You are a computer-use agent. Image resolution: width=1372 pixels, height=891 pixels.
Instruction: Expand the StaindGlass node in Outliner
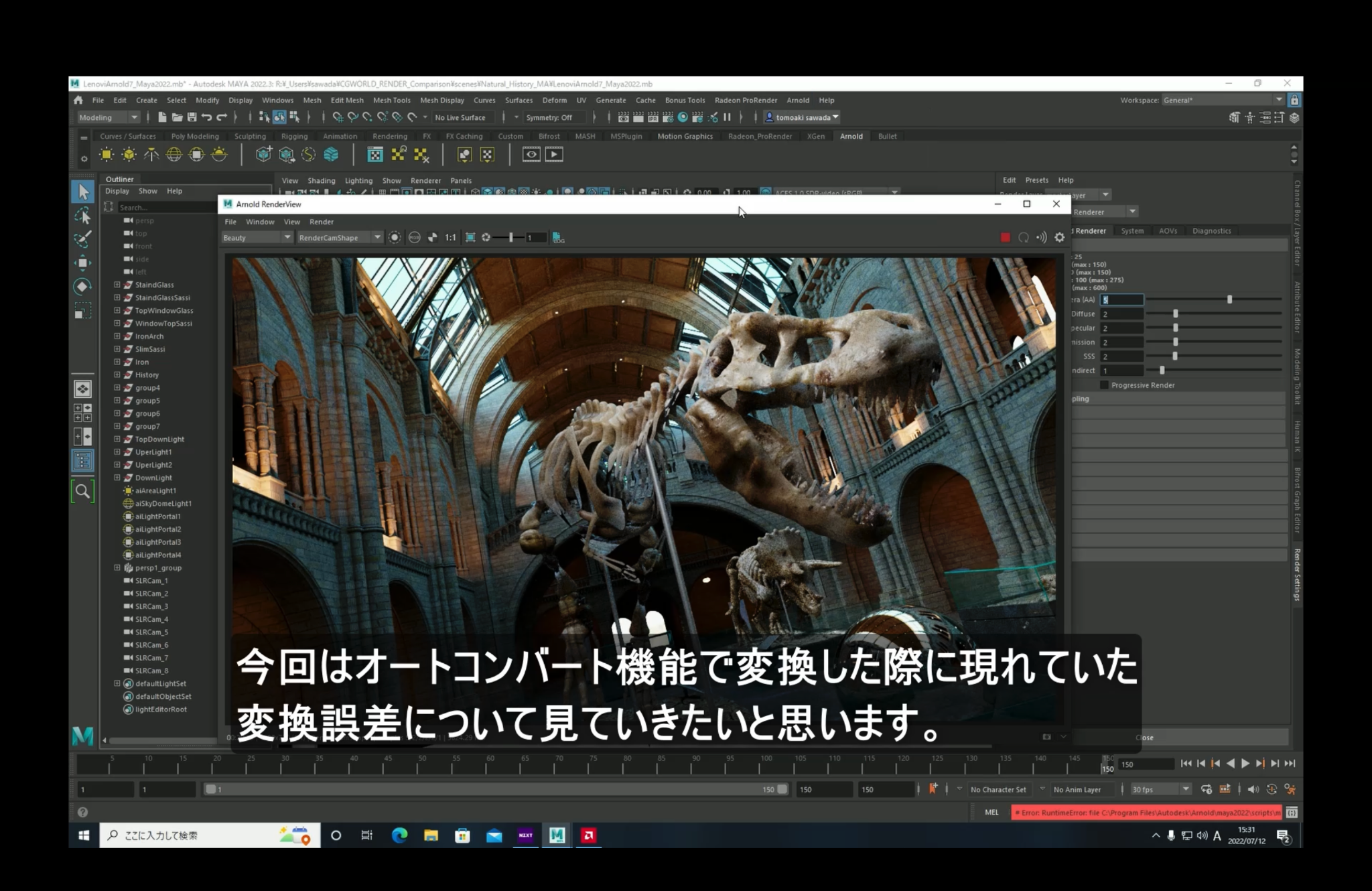pos(117,285)
